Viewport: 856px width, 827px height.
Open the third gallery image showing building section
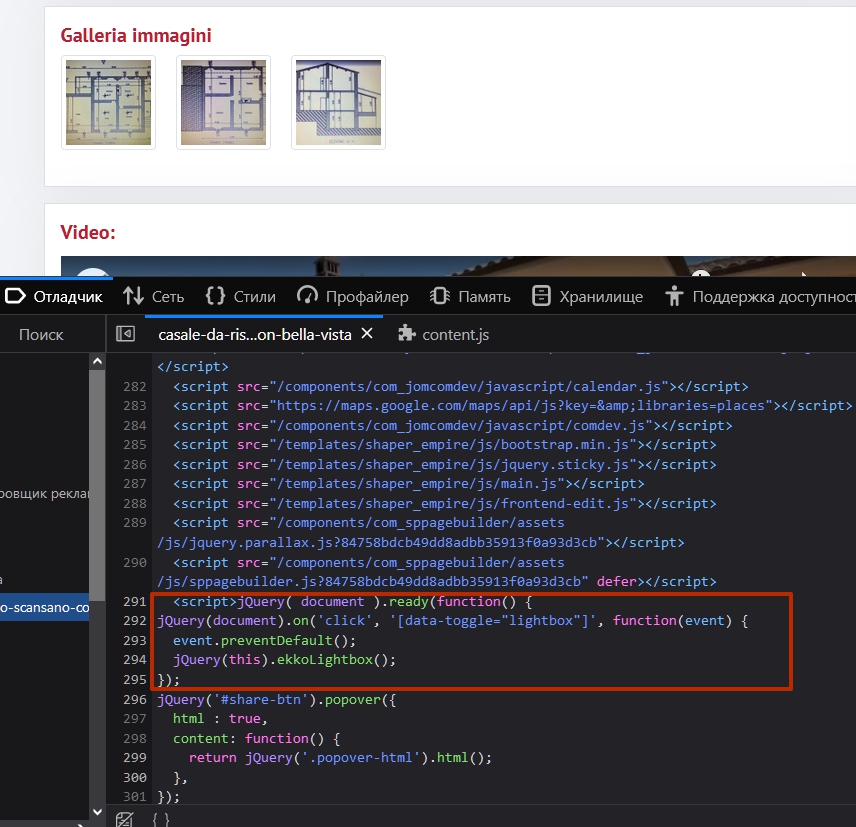pyautogui.click(x=338, y=102)
